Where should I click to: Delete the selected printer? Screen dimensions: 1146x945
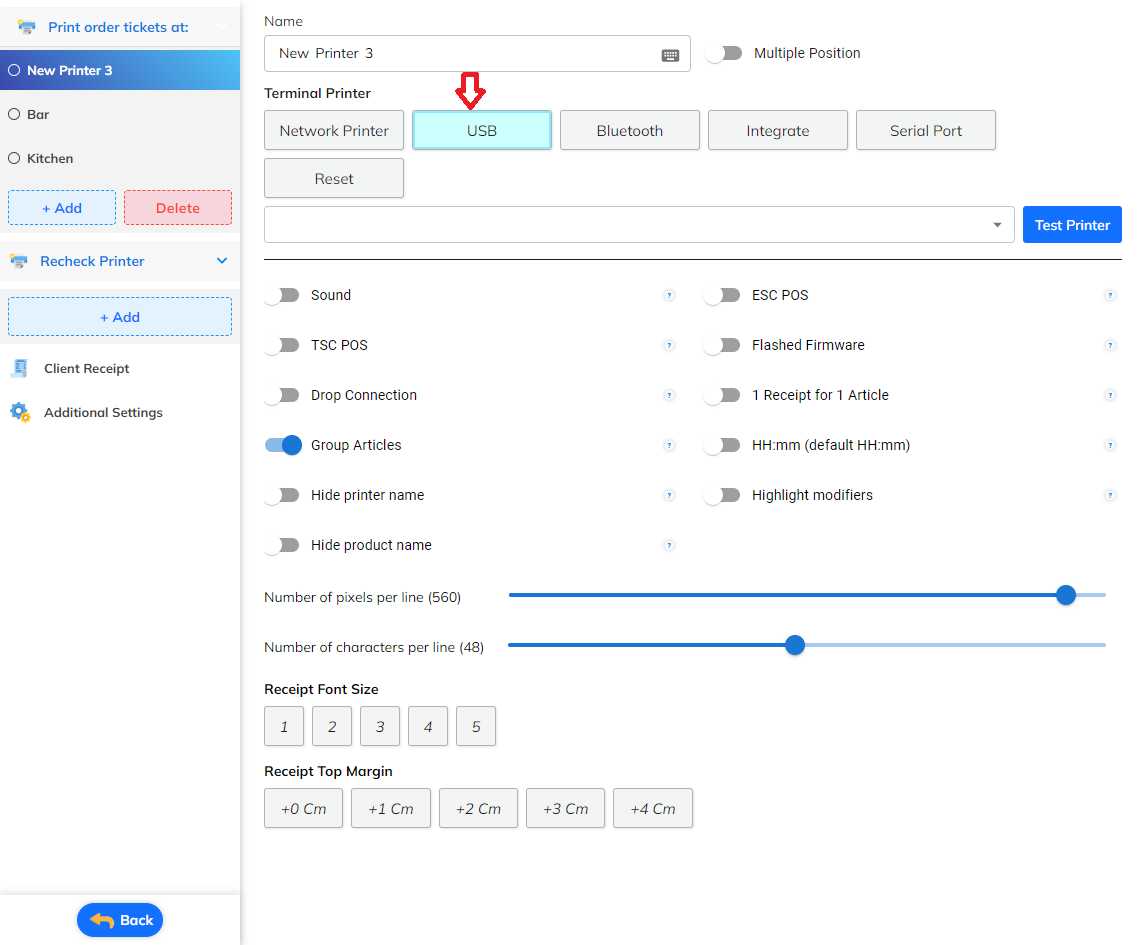coord(178,208)
